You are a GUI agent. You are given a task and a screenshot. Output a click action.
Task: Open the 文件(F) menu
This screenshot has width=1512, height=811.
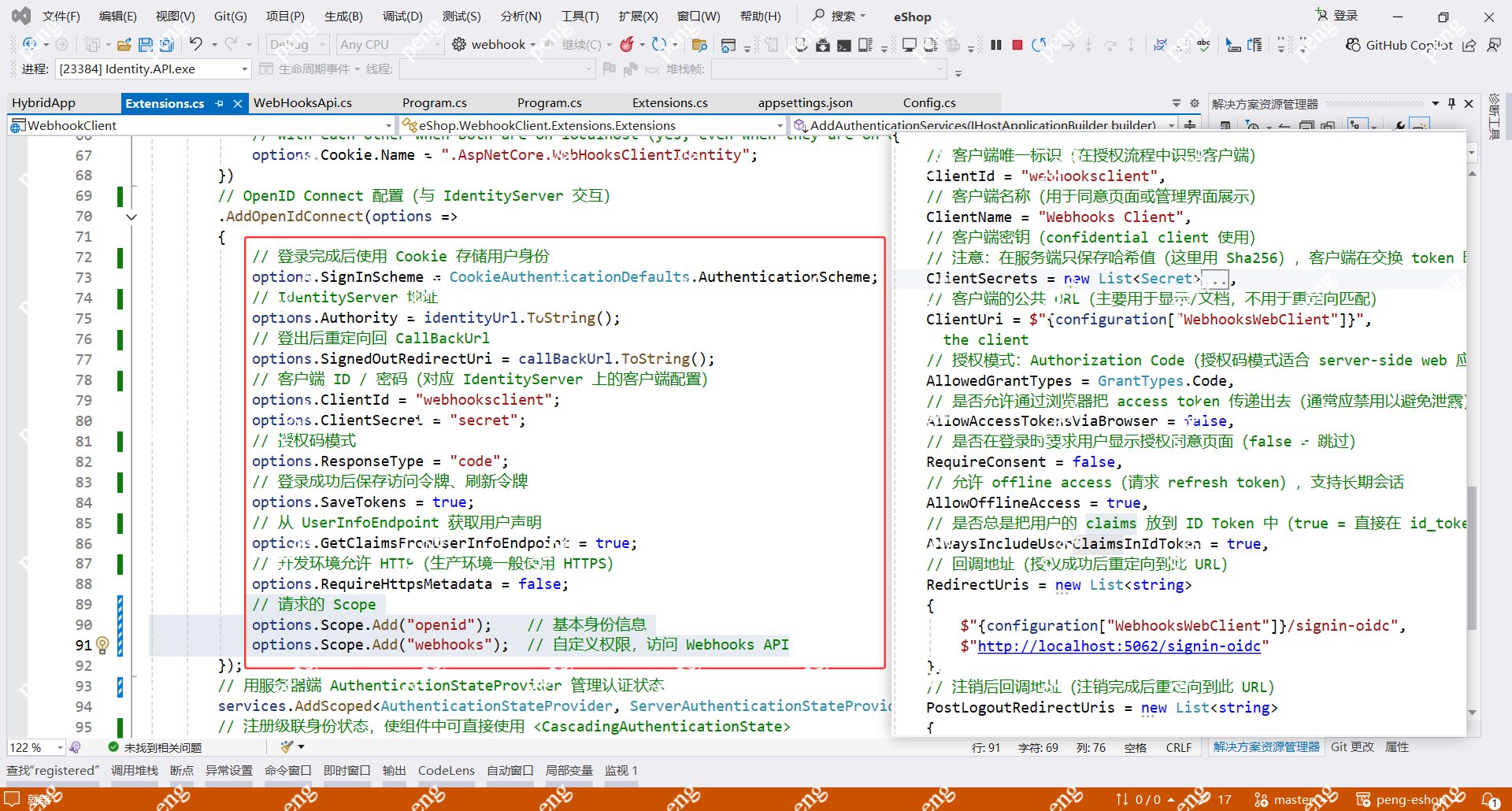click(61, 16)
